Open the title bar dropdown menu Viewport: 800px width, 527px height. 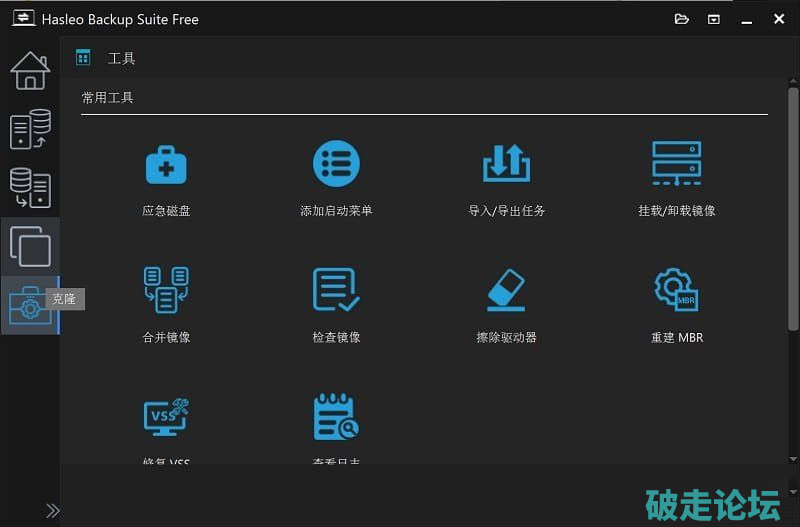(x=714, y=19)
